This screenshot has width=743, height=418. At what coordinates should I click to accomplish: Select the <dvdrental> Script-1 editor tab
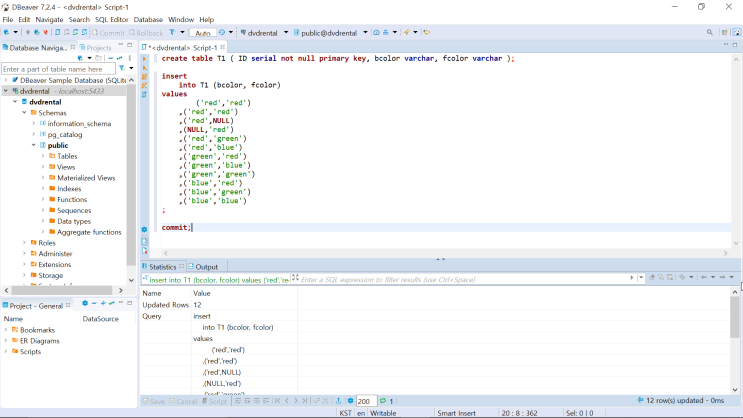point(182,48)
